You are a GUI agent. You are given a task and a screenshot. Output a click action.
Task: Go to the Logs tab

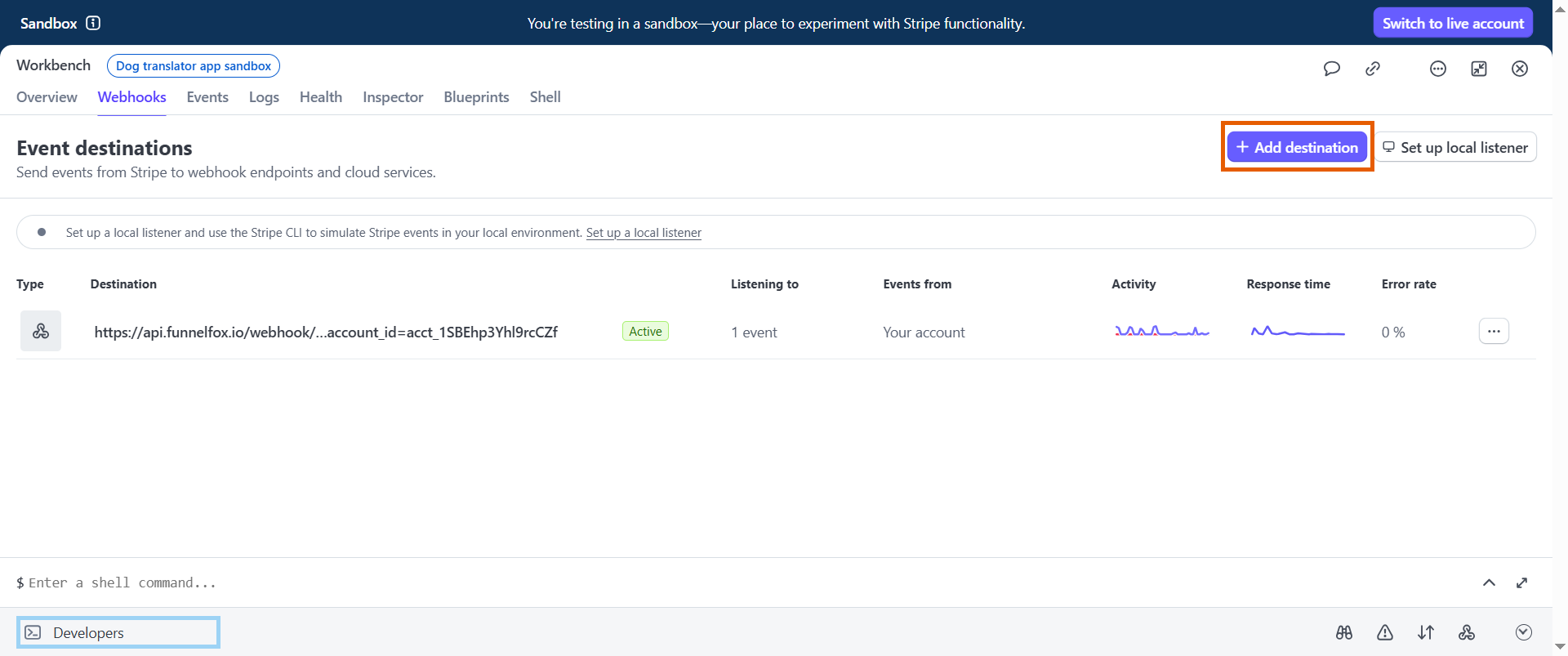point(264,97)
